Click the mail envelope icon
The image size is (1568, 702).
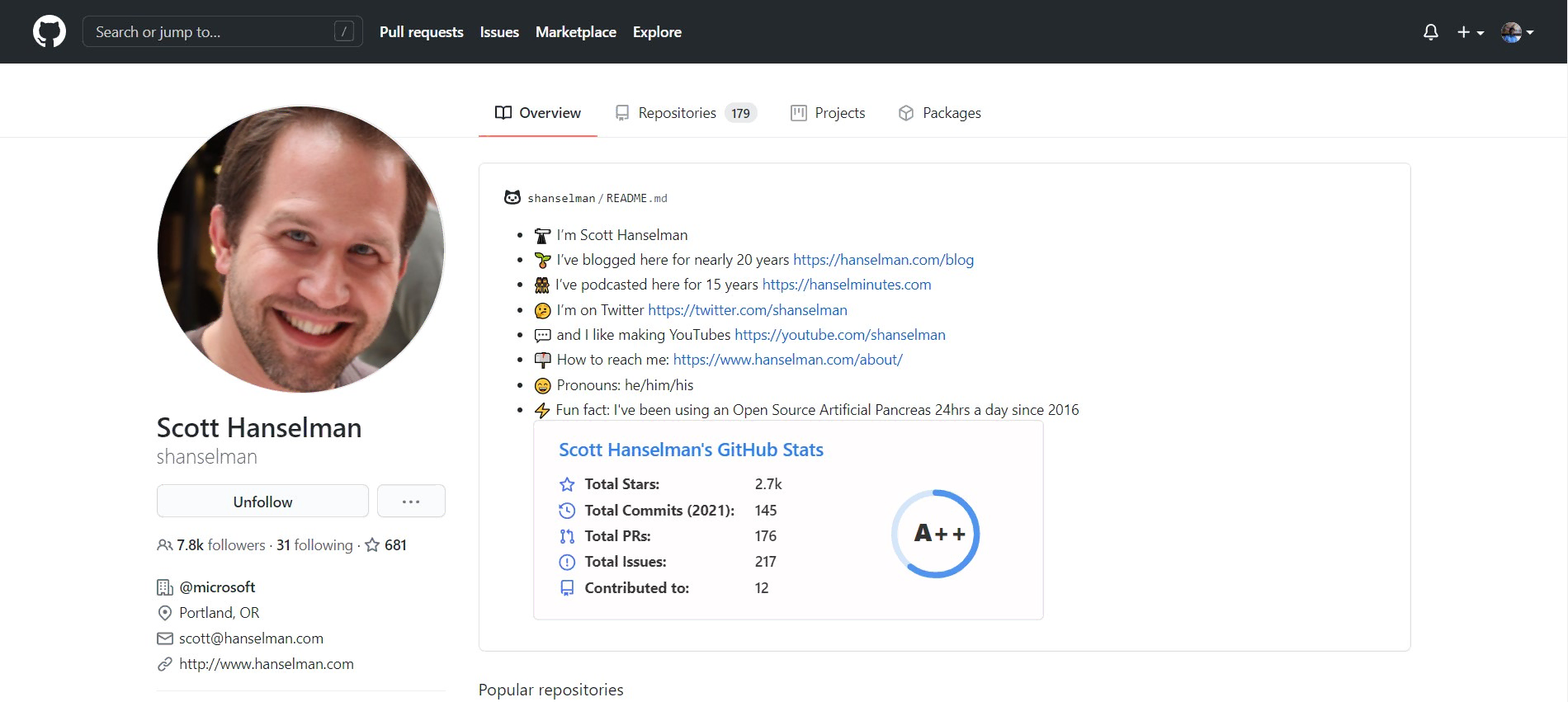(165, 638)
